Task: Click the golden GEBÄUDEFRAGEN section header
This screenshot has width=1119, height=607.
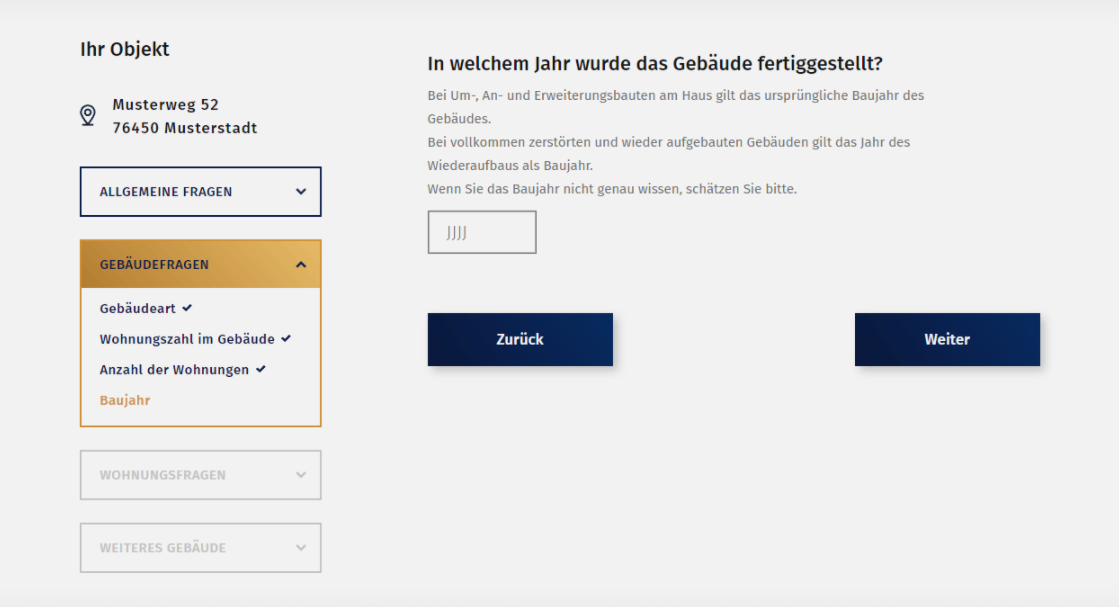Action: point(154,265)
